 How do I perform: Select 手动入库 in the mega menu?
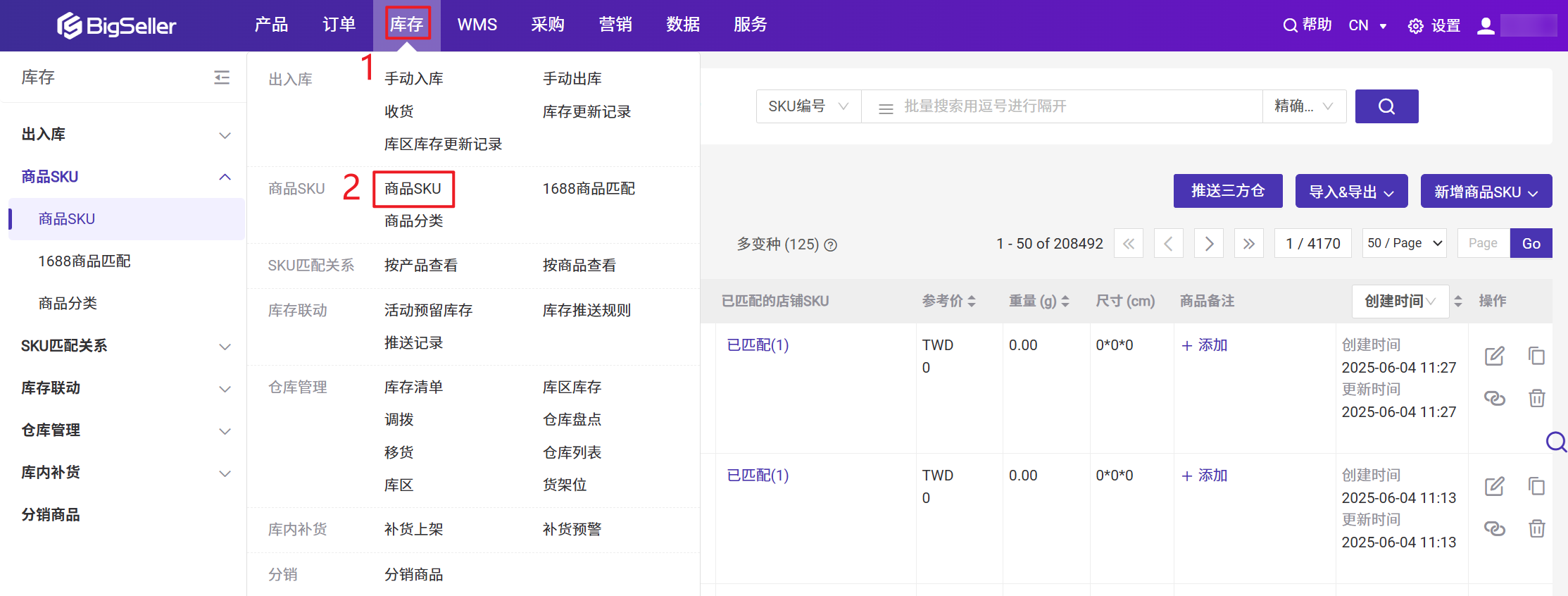(x=414, y=79)
